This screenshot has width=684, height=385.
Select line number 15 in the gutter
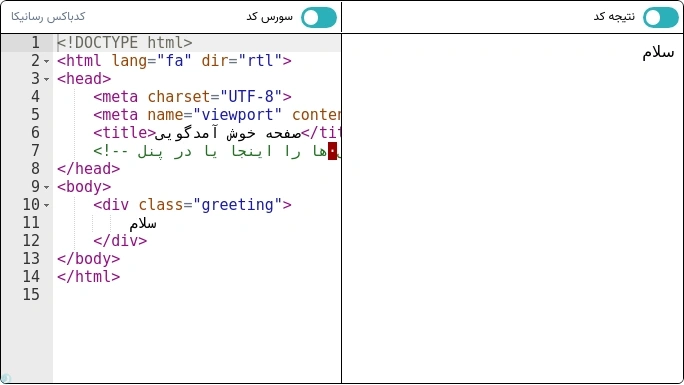31,295
